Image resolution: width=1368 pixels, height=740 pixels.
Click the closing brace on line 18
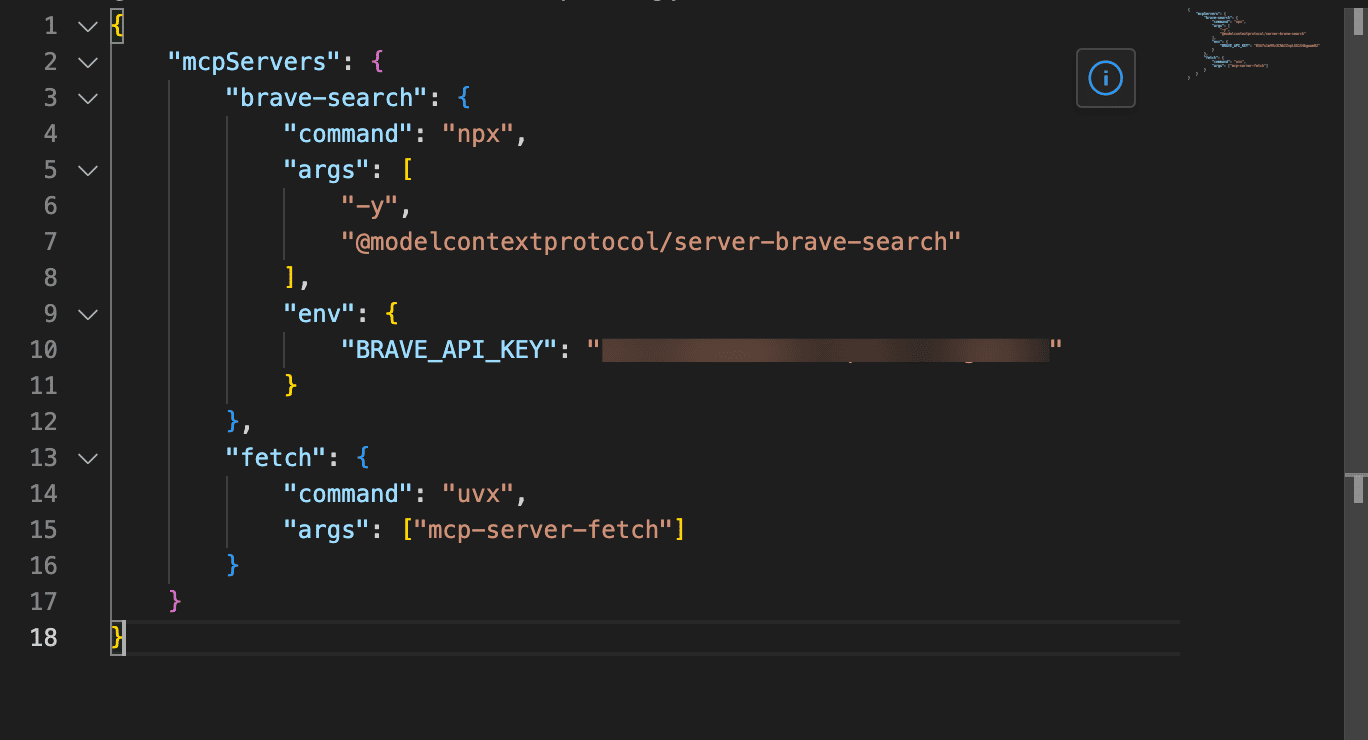(x=118, y=638)
